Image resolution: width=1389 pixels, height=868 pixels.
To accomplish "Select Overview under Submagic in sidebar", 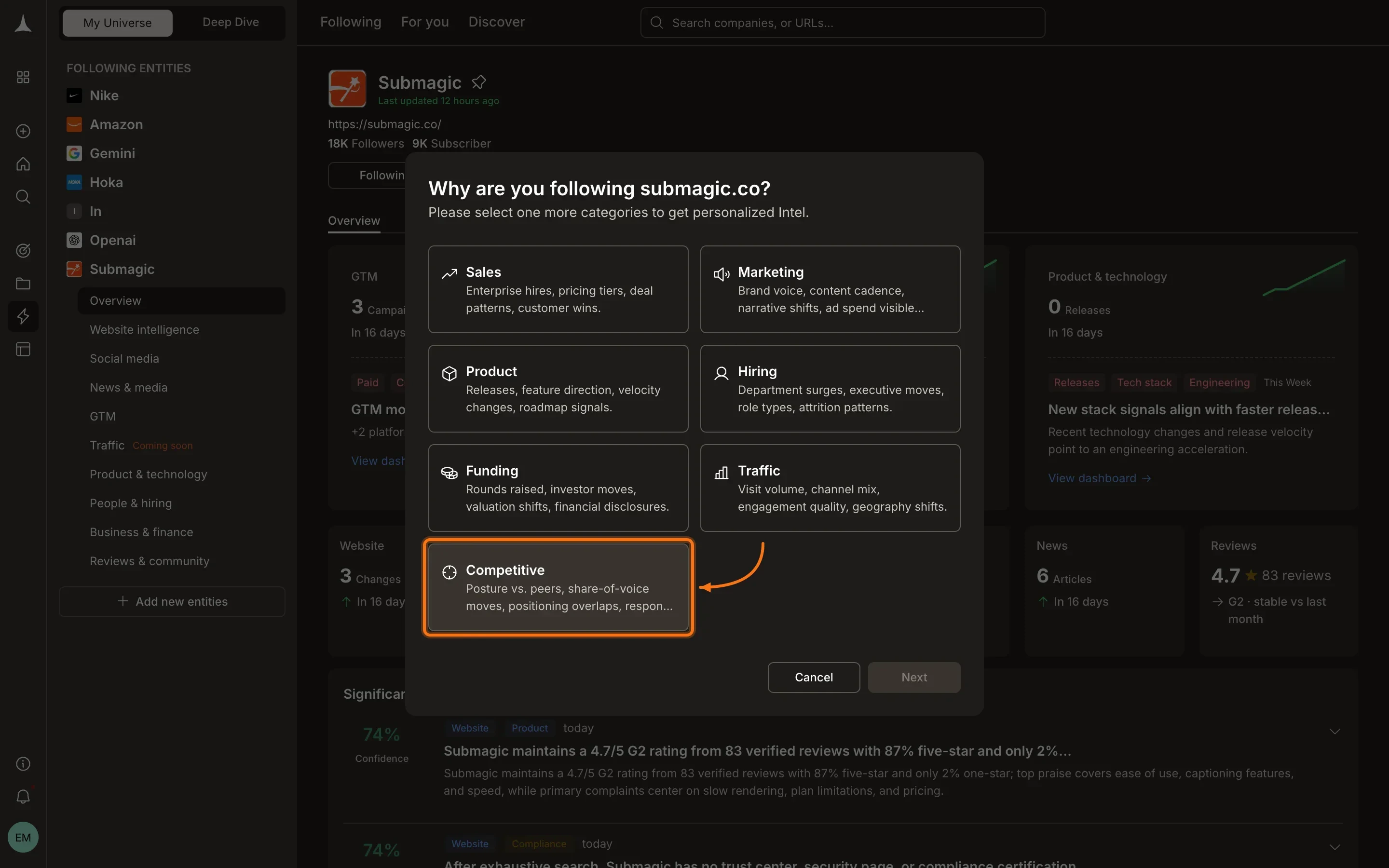I will point(181,301).
